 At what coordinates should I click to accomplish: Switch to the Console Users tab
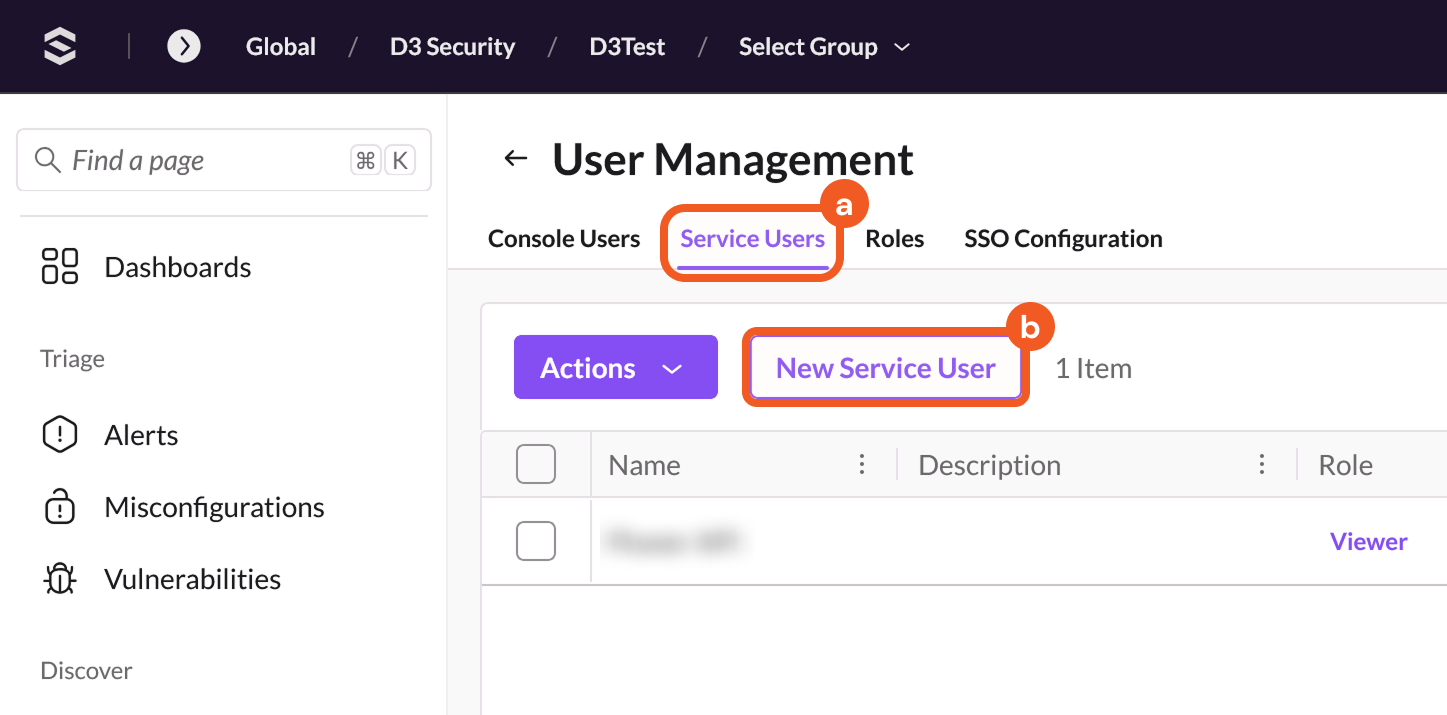click(564, 239)
